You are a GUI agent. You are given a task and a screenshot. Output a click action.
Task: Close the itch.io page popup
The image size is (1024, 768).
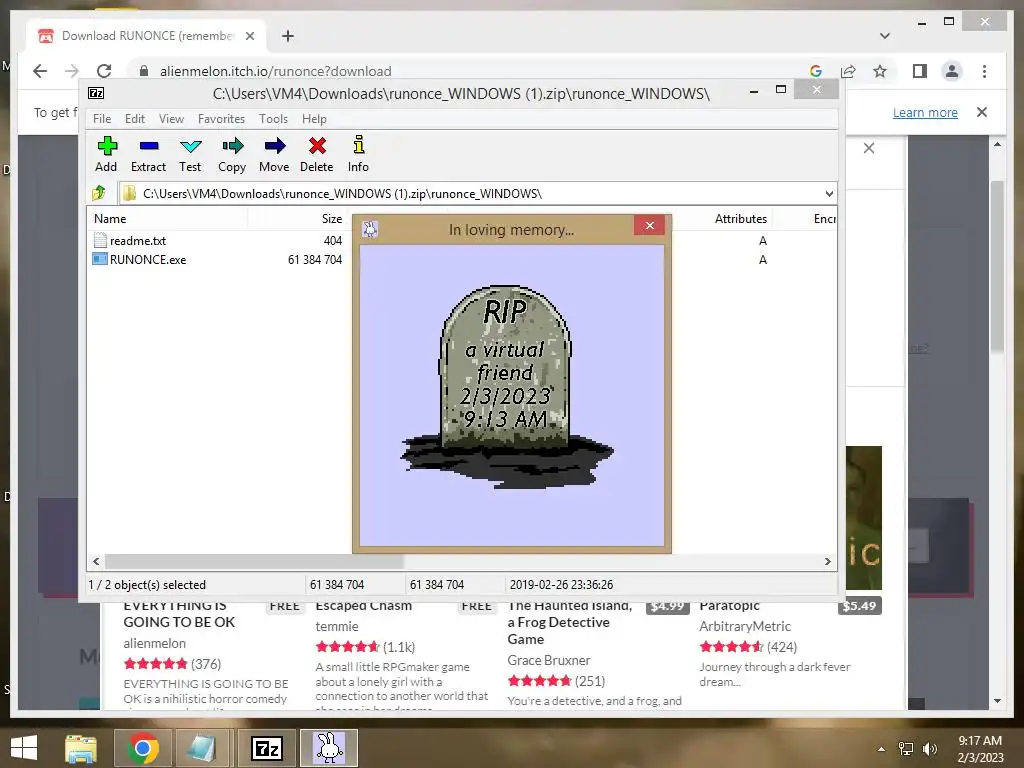[x=869, y=148]
